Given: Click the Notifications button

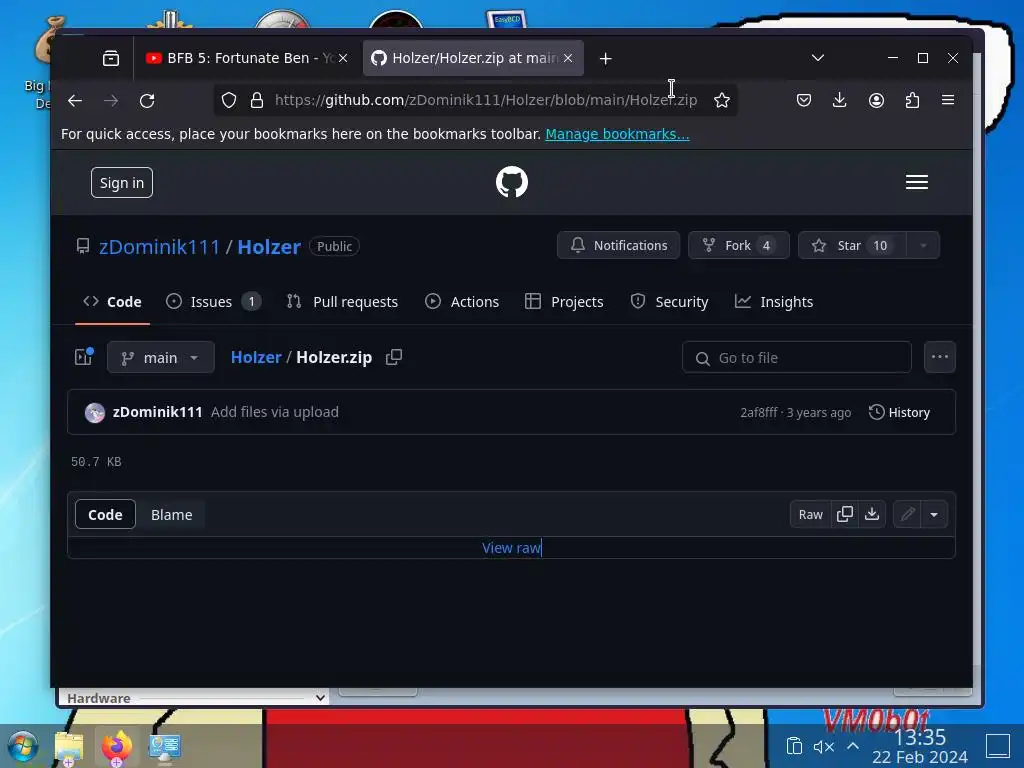Looking at the screenshot, I should point(618,246).
